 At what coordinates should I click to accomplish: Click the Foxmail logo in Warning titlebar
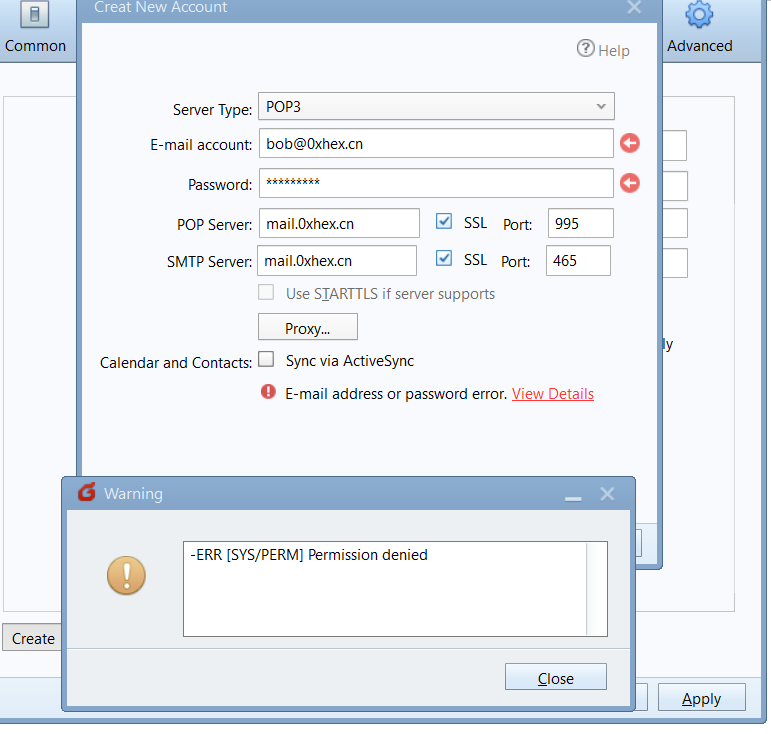click(x=87, y=493)
